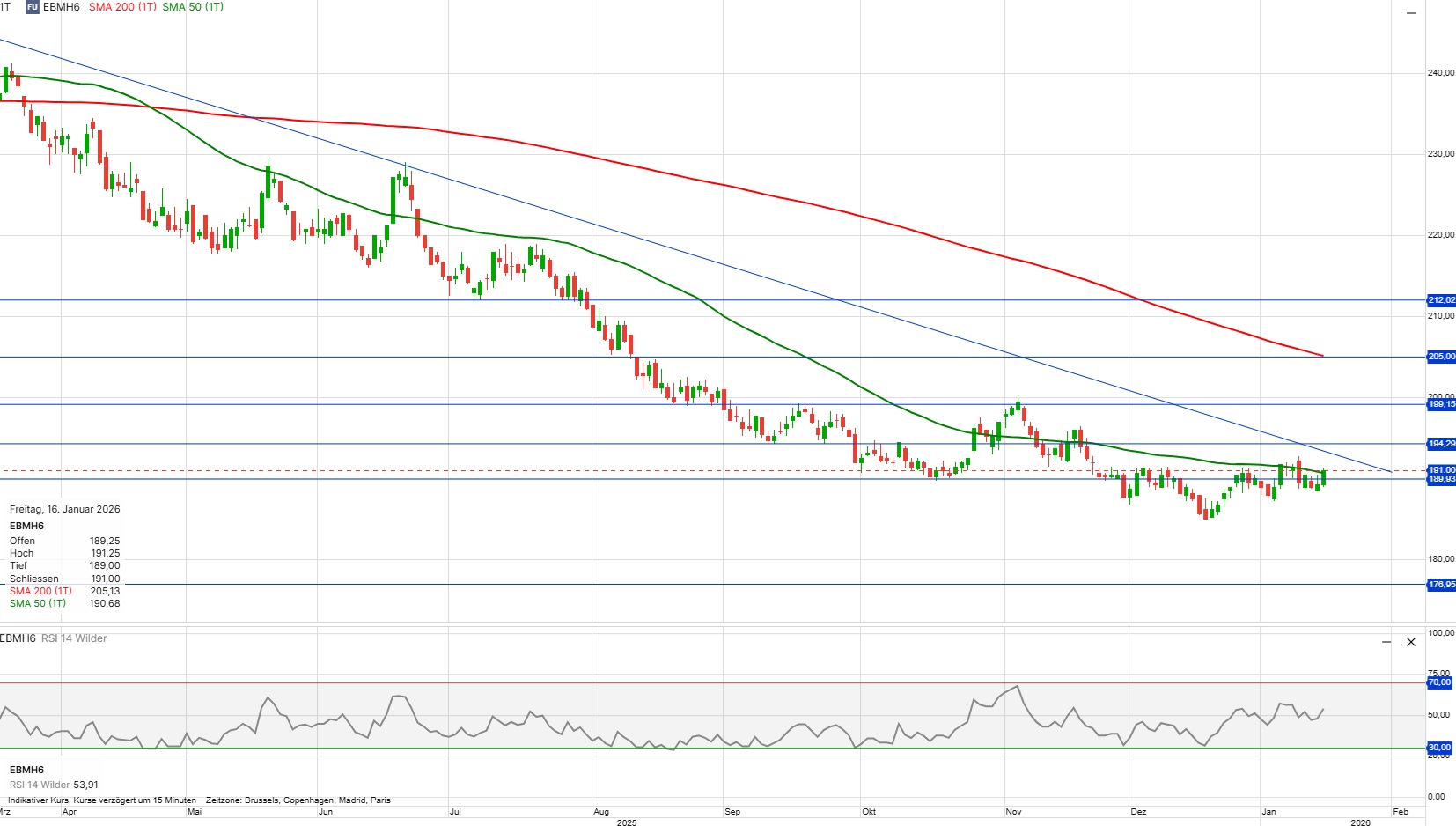Select the RSI 30,00 oversold level tag
Image resolution: width=1456 pixels, height=826 pixels.
1439,748
